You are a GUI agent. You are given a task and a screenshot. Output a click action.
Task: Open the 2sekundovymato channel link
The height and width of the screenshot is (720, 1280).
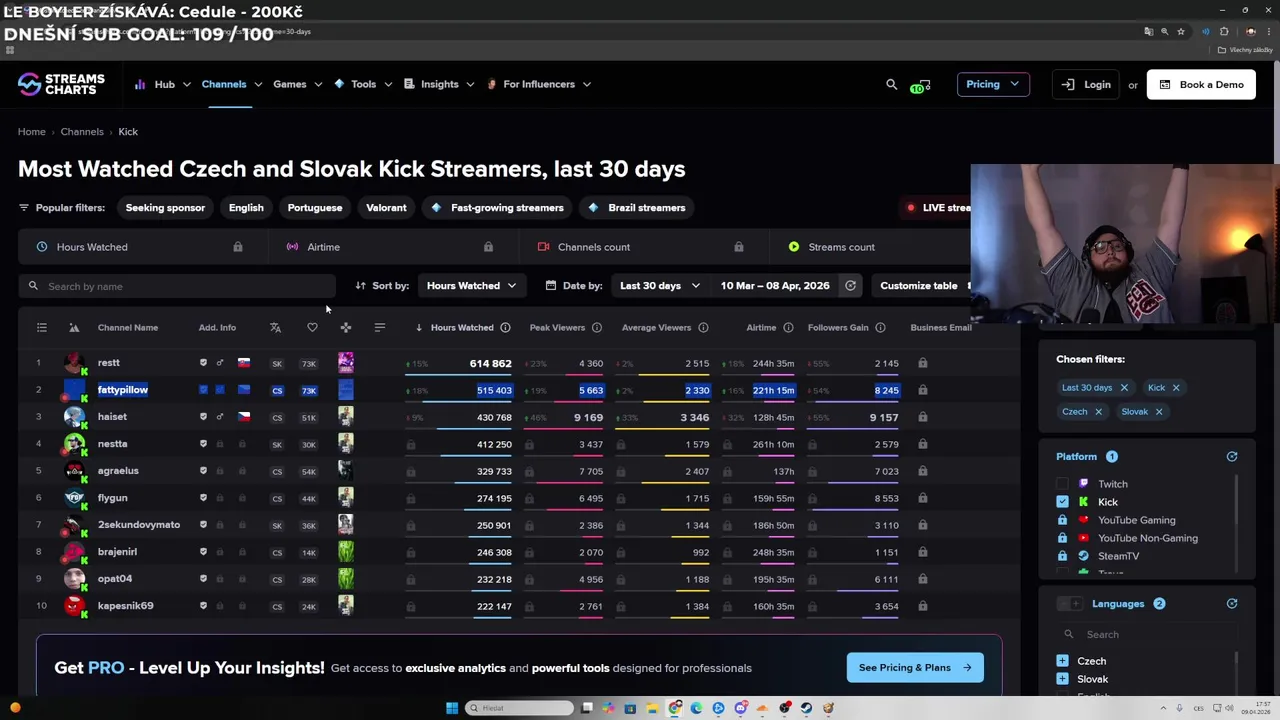(139, 525)
